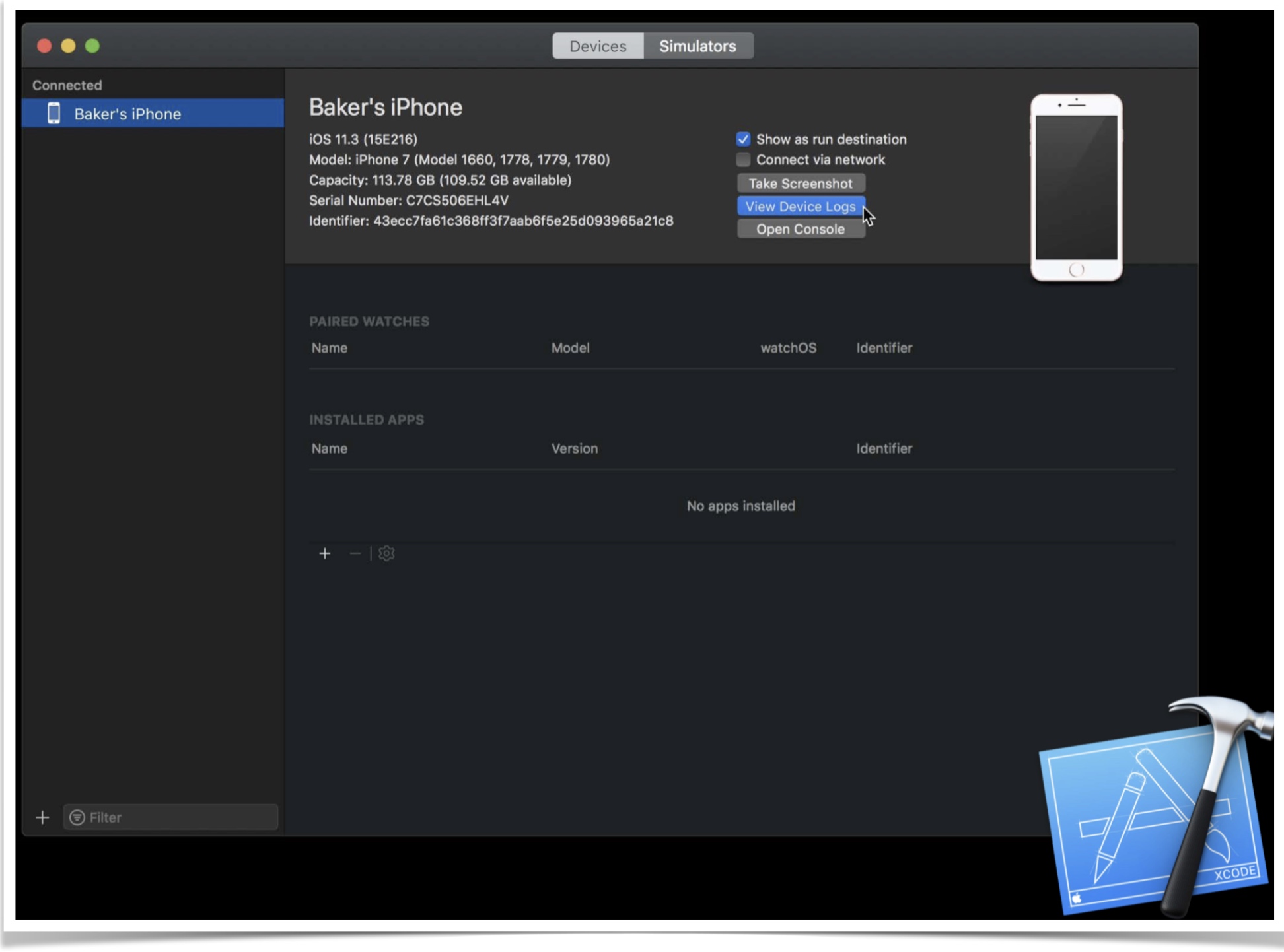Click the filter icon in sidebar search
1284x952 pixels.
[77, 817]
